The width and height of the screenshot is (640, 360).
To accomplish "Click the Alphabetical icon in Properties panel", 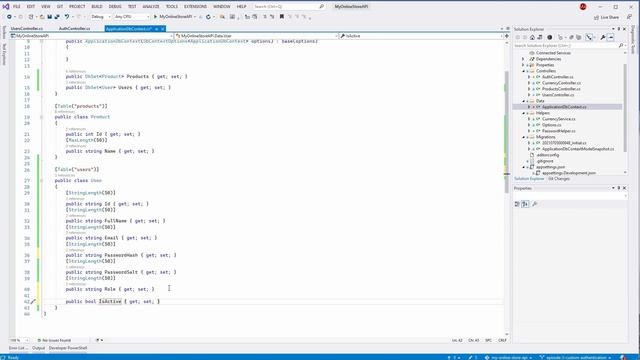I will [x=525, y=204].
